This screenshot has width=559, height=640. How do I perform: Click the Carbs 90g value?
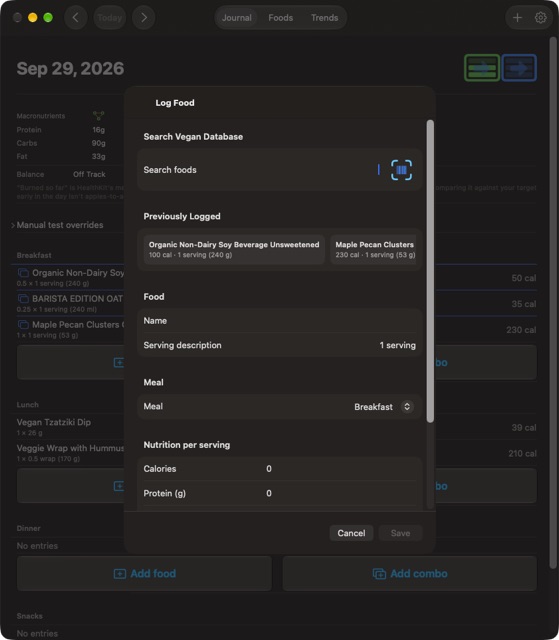pyautogui.click(x=98, y=143)
